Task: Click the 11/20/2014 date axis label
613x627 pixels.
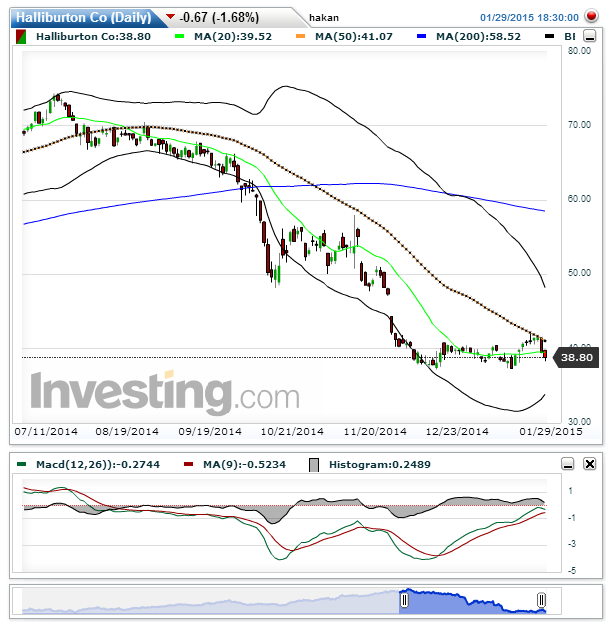Action: tap(375, 432)
